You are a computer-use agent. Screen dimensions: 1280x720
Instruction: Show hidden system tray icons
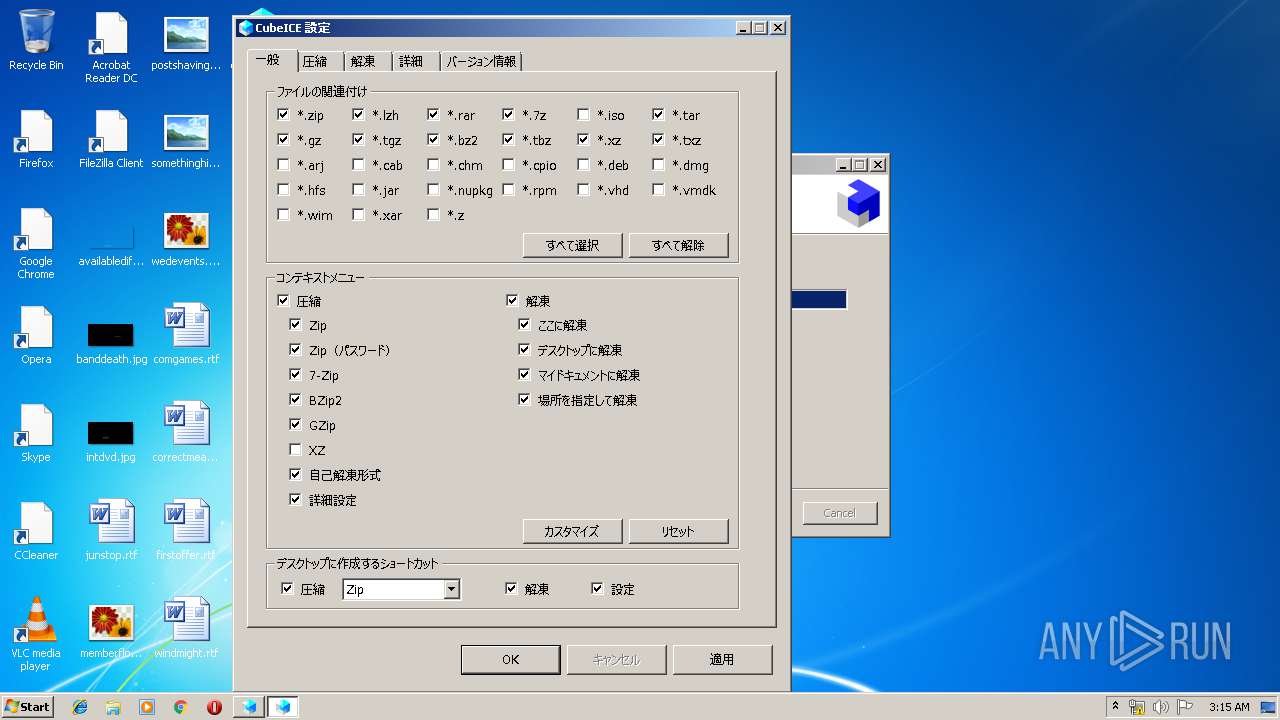pos(1115,707)
